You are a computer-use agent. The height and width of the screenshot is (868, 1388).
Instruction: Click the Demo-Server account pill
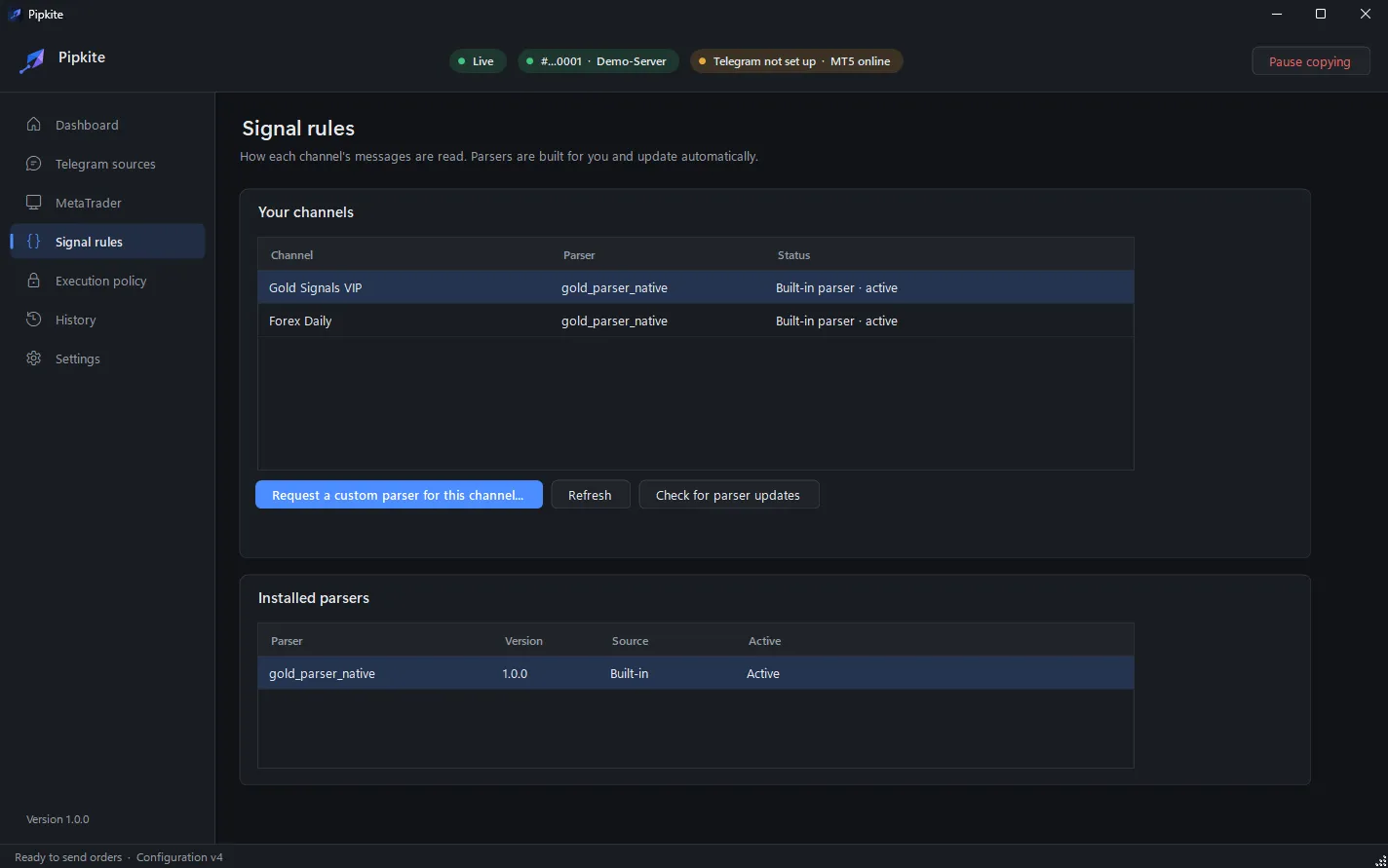tap(598, 61)
